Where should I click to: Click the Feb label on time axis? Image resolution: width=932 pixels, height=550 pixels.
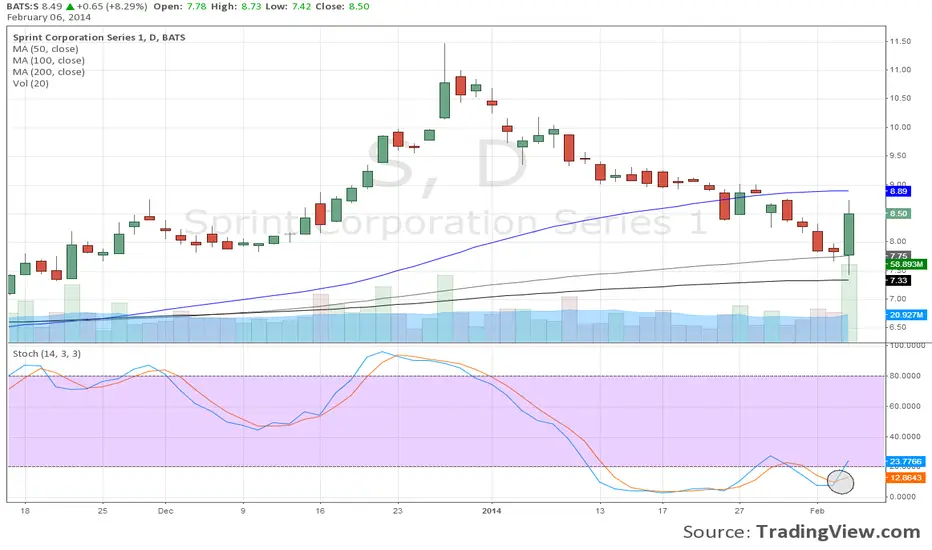pyautogui.click(x=817, y=511)
